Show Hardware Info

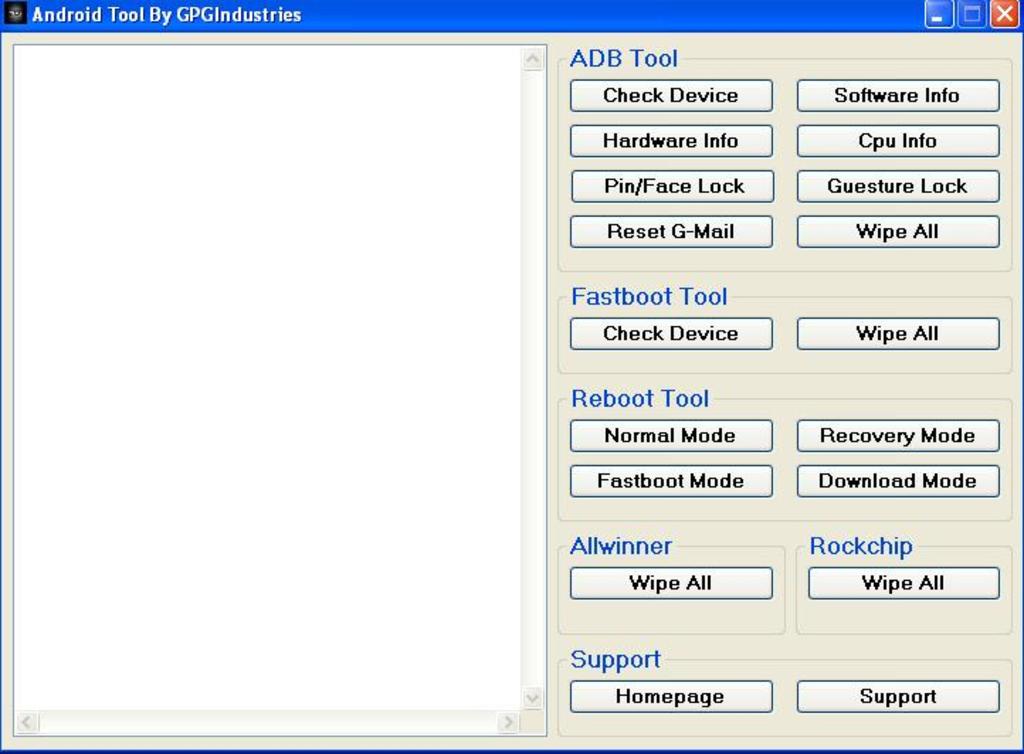coord(671,141)
